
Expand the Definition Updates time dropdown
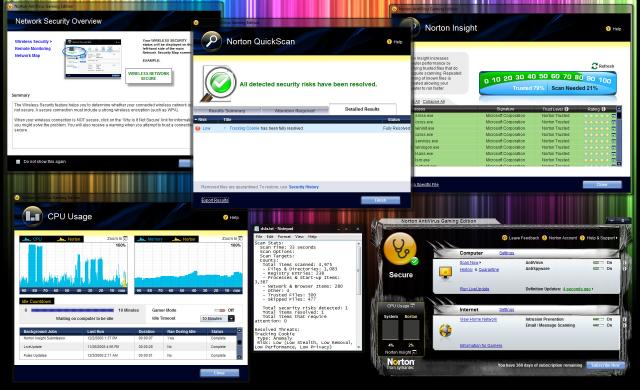click(593, 289)
